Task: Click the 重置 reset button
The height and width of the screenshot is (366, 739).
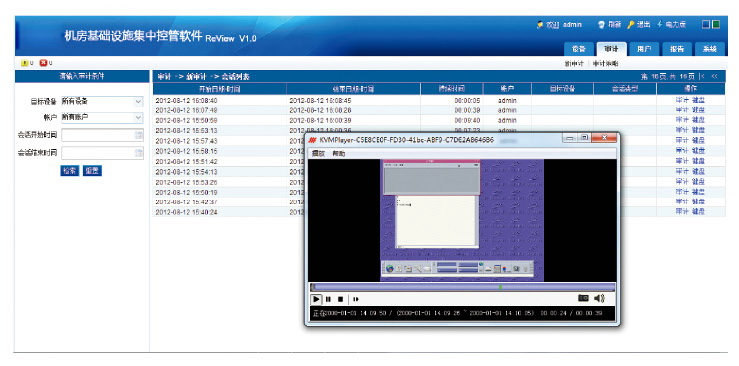Action: [92, 171]
